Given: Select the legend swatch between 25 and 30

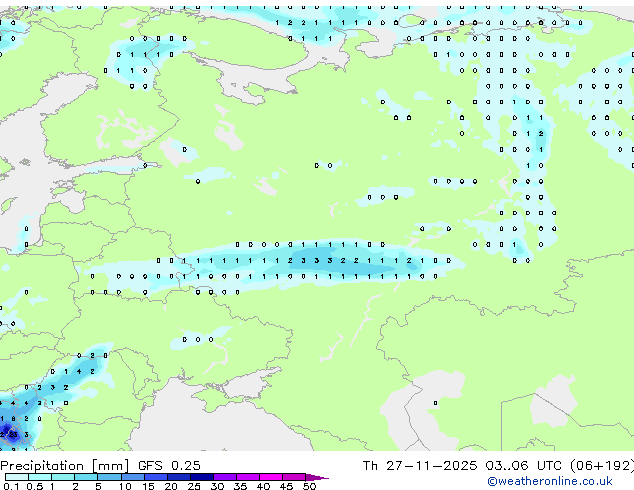Looking at the screenshot, I should coord(201,477).
